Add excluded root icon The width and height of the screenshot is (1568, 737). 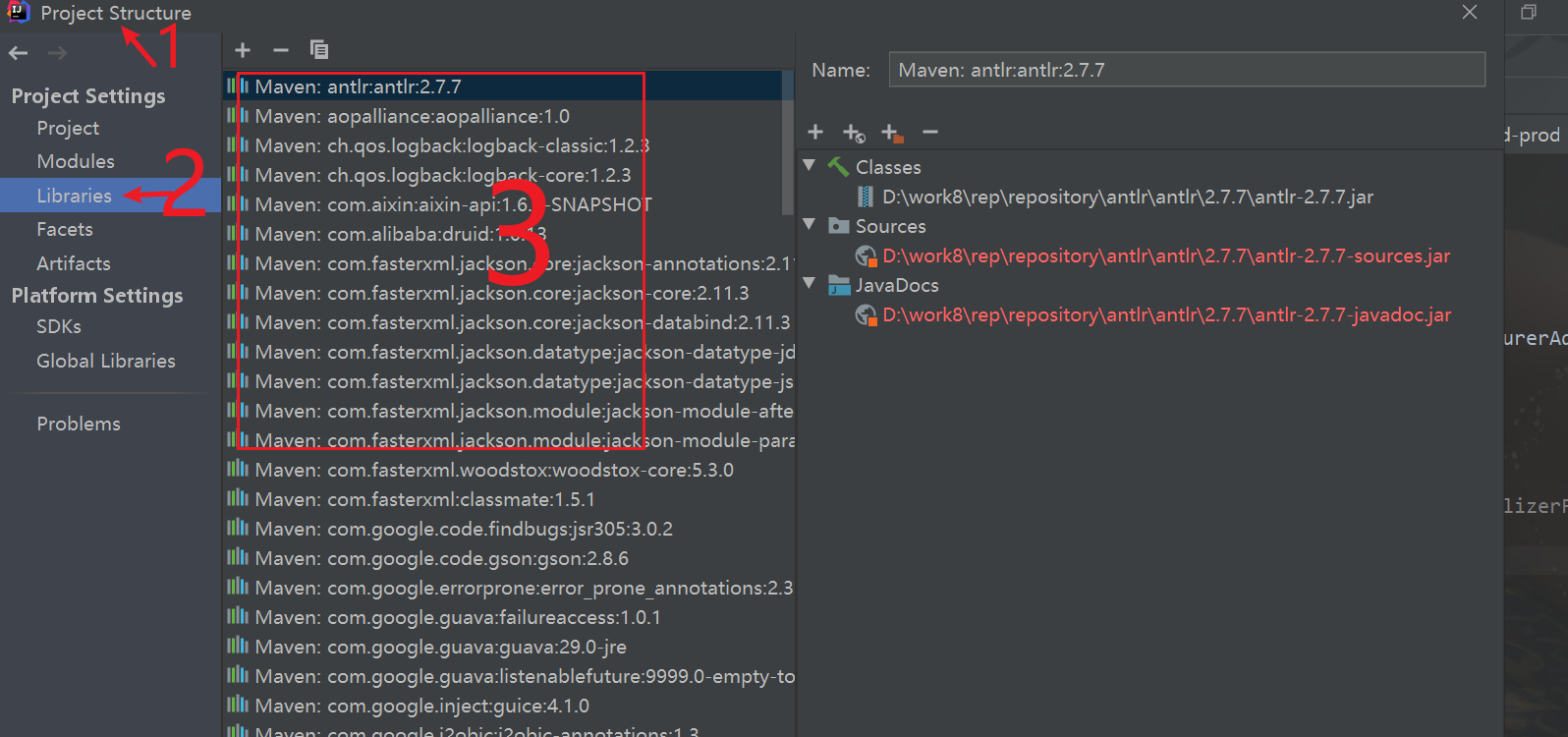point(892,133)
